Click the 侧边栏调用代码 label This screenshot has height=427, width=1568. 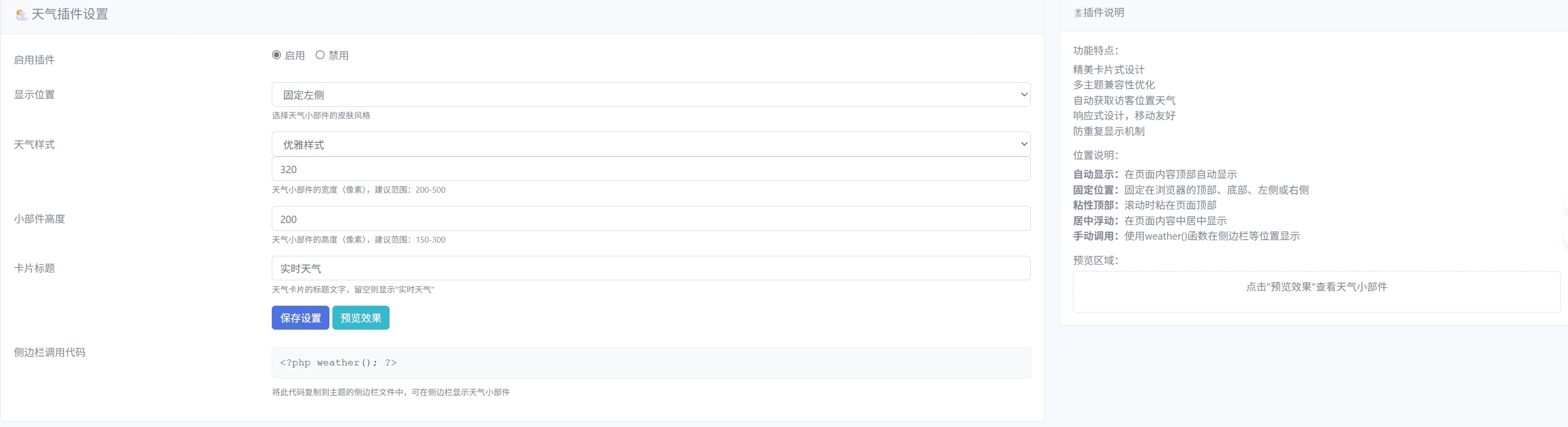tap(50, 352)
